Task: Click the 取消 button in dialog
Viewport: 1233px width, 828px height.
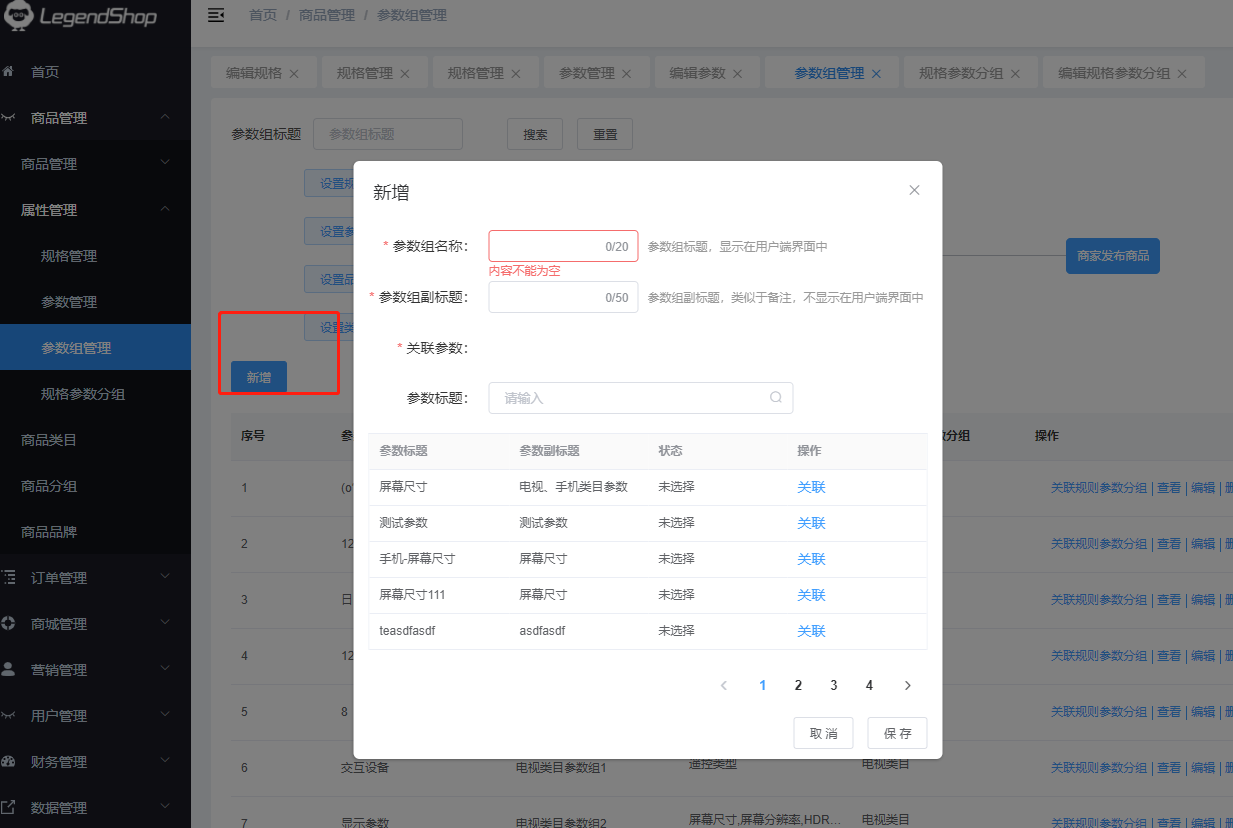Action: (823, 733)
